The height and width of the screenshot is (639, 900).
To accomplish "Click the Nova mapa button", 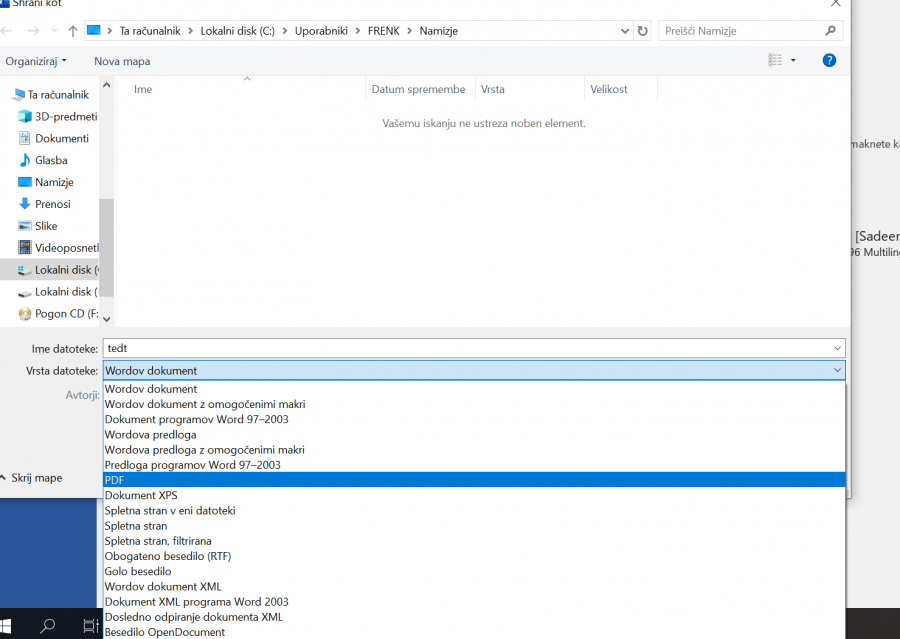I will click(x=122, y=61).
